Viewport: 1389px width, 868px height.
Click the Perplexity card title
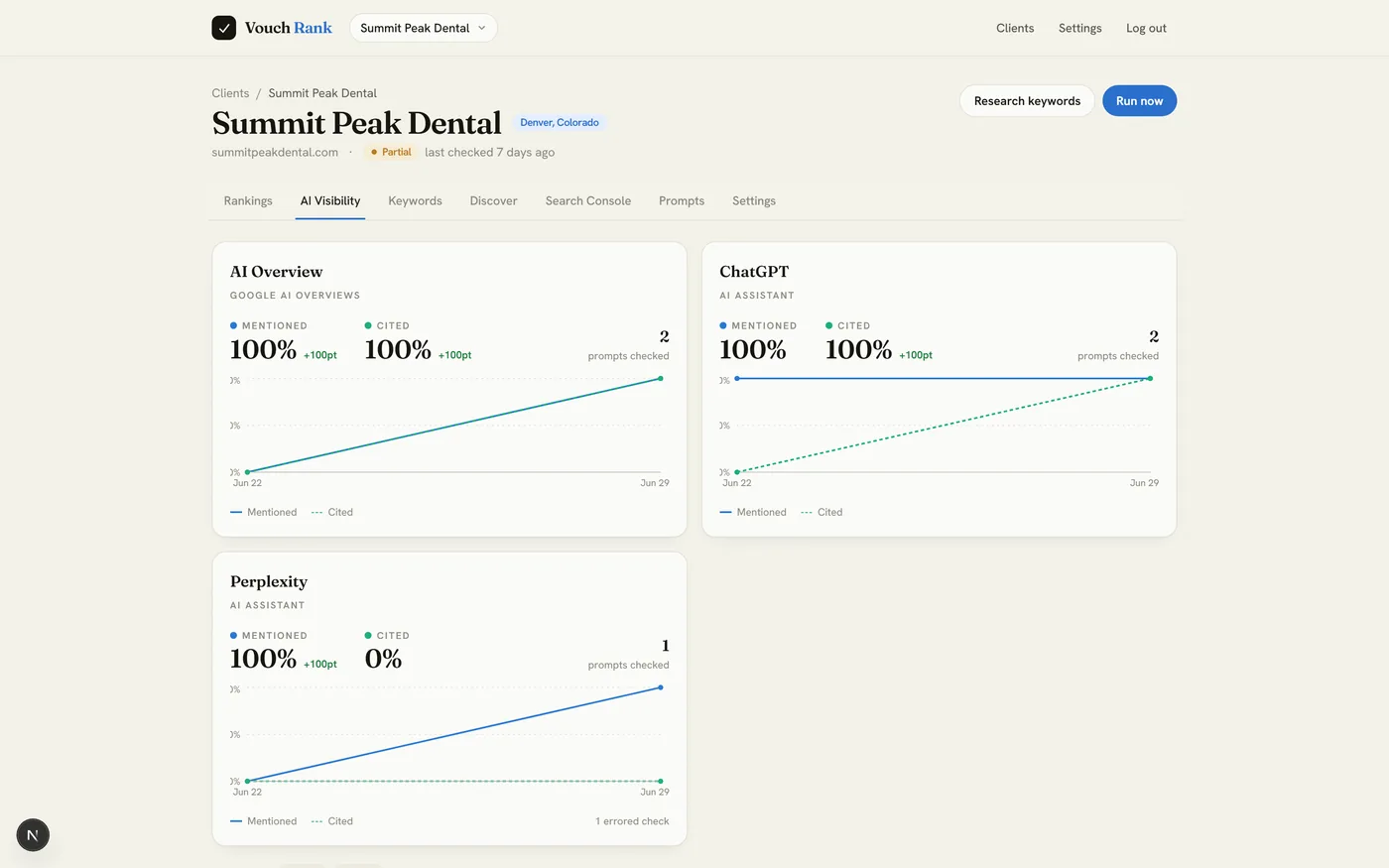[x=269, y=581]
